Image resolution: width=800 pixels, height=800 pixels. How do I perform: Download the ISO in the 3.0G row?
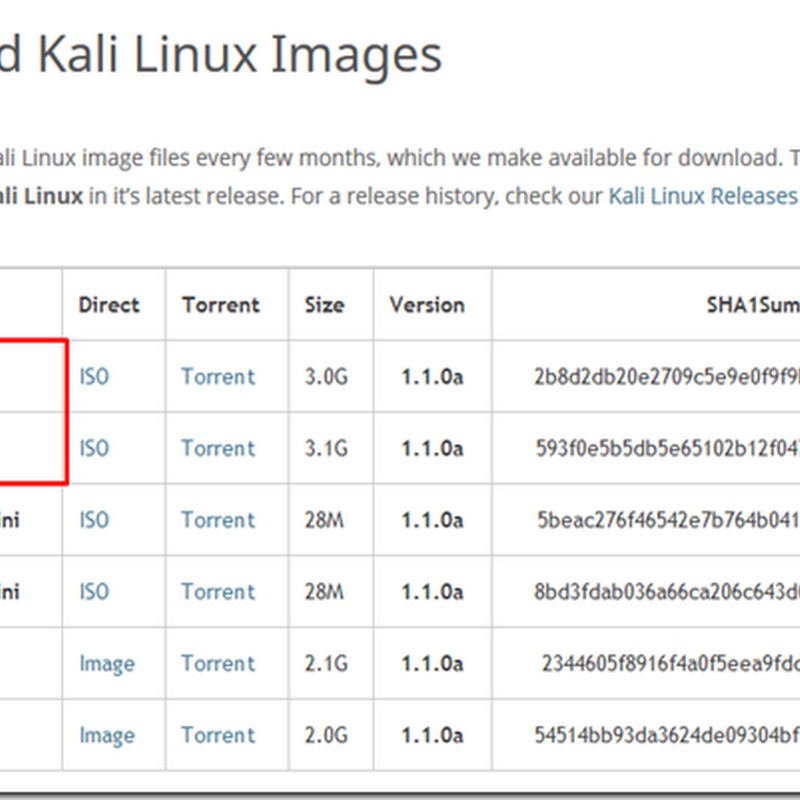(x=94, y=377)
